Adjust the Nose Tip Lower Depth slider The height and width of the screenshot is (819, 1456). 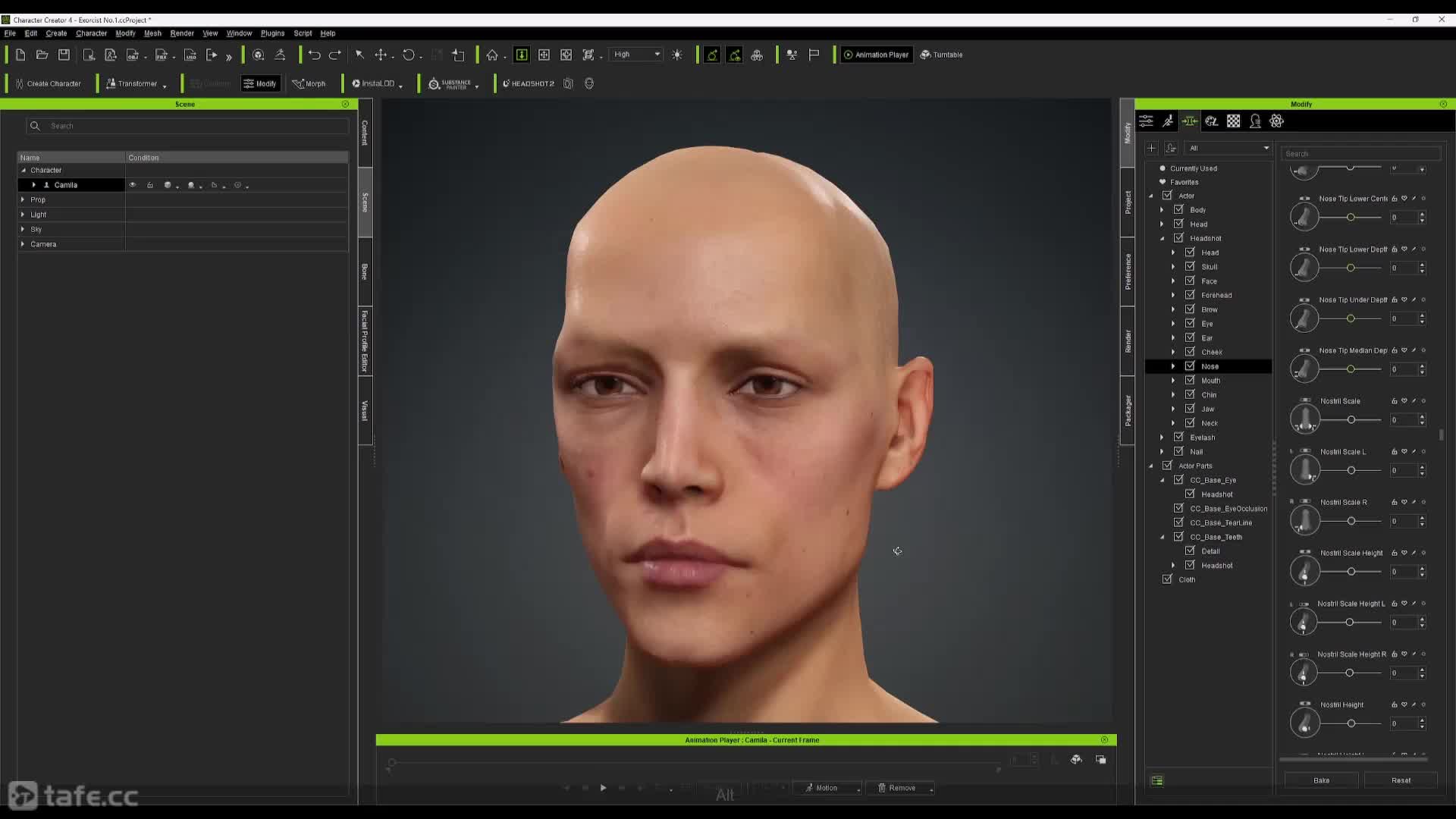(x=1351, y=268)
